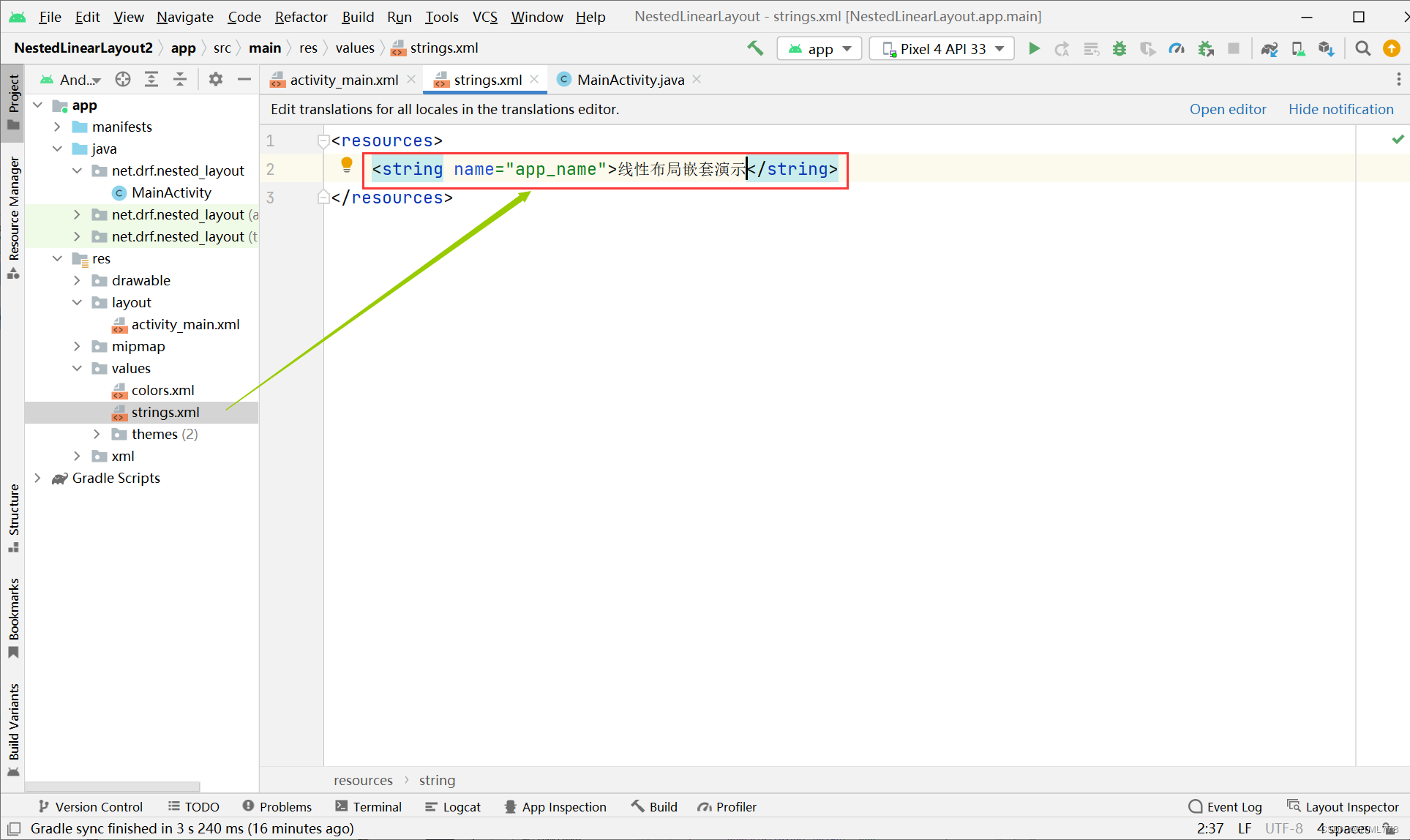Viewport: 1410px width, 840px height.
Task: Open the Pixel 4 API 33 device dropdown
Action: point(942,48)
